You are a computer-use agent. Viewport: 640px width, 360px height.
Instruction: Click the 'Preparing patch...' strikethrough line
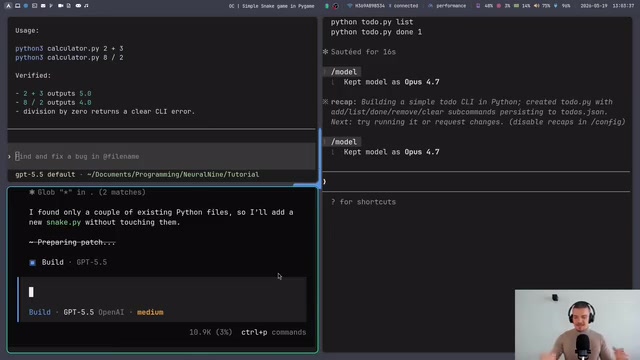[x=72, y=242]
